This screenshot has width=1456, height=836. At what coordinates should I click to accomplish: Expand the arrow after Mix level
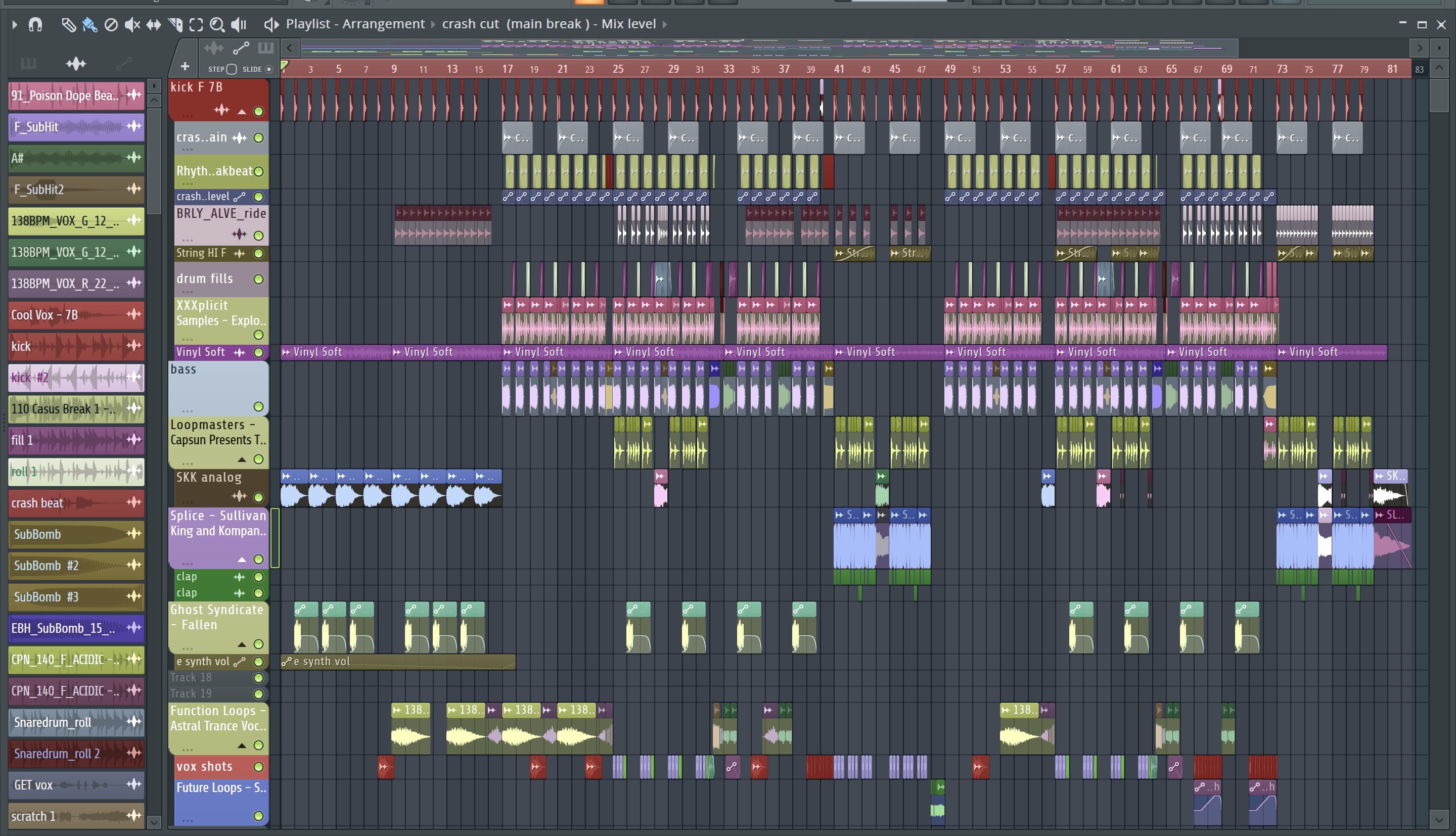[665, 24]
